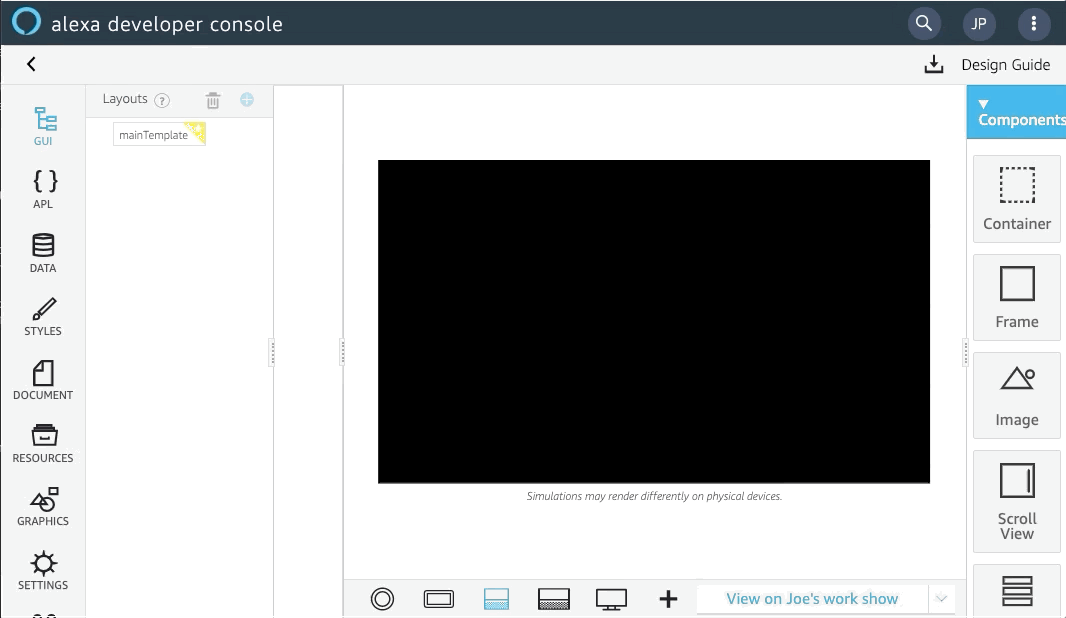
Task: Go to the DOCUMENT section
Action: click(43, 380)
